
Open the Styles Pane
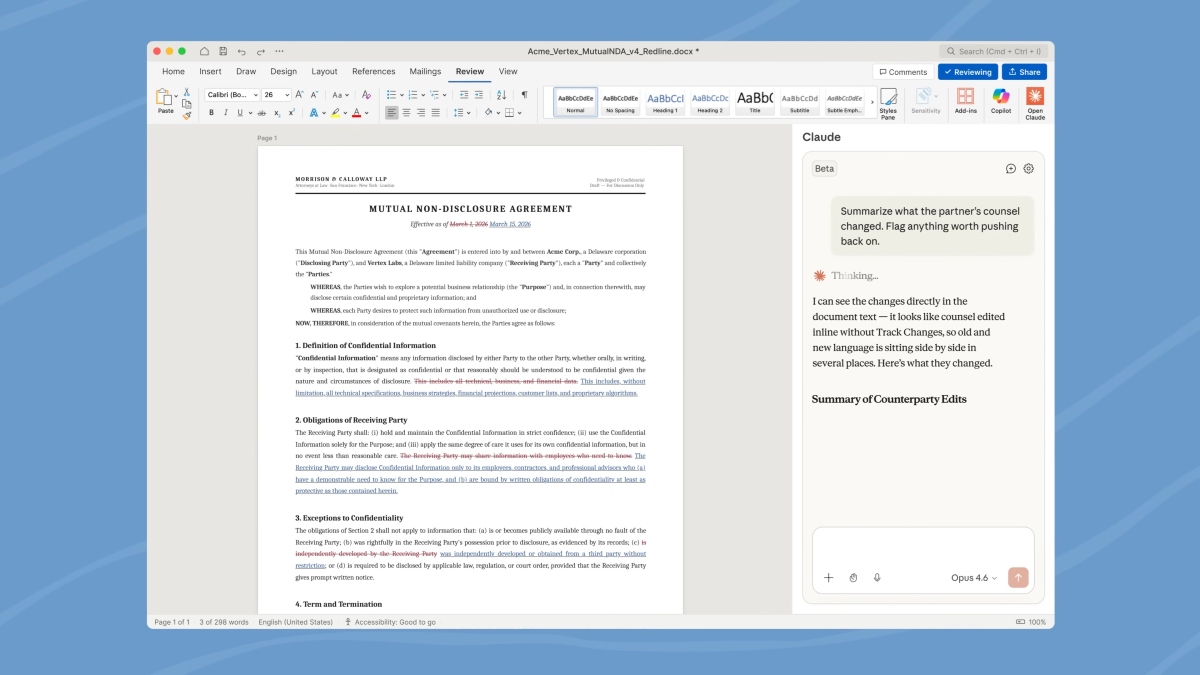887,102
